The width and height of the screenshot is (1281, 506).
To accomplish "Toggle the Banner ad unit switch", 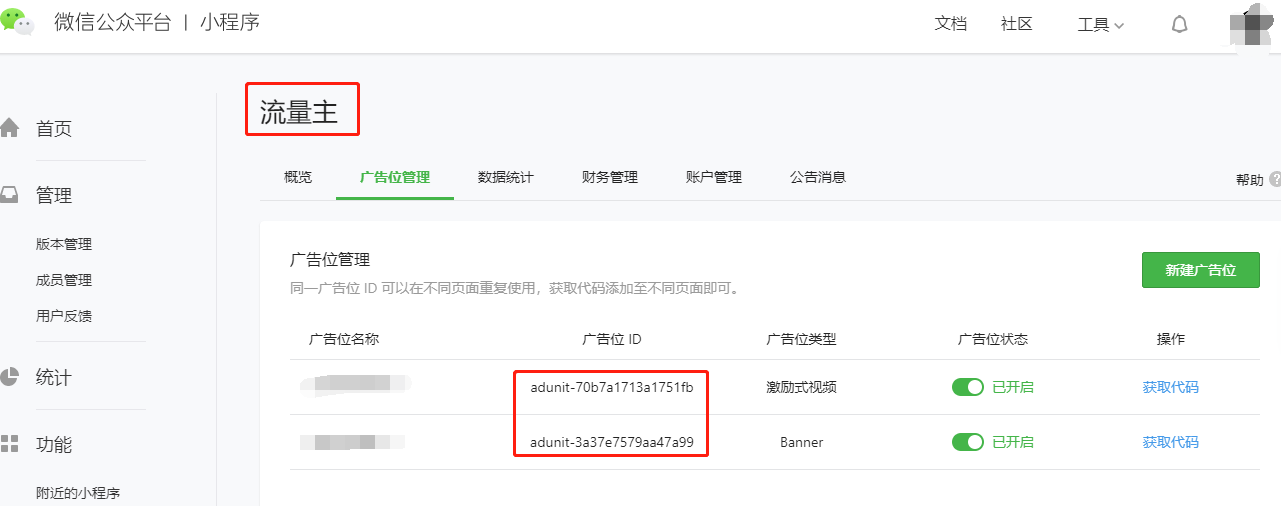I will tap(968, 442).
